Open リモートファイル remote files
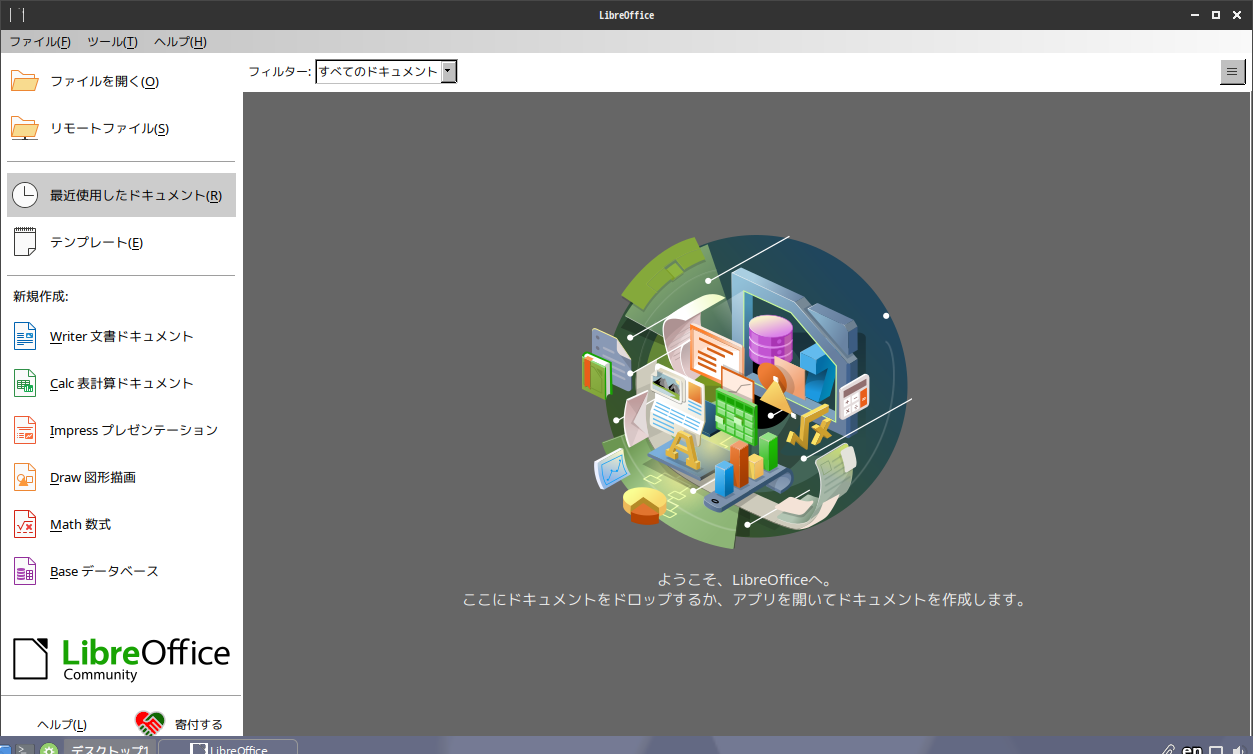 pyautogui.click(x=121, y=129)
